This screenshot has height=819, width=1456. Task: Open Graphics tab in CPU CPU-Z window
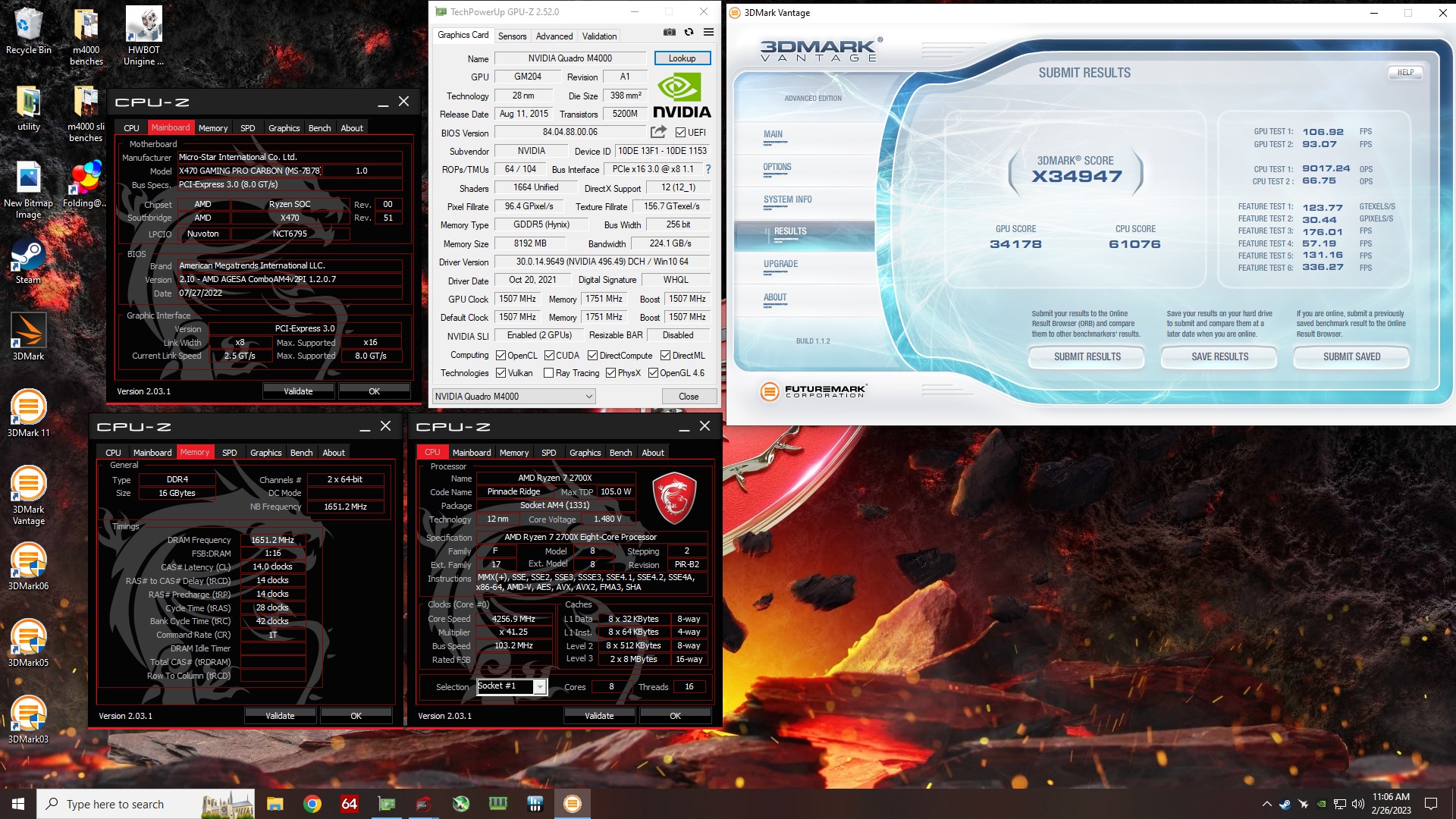(585, 453)
